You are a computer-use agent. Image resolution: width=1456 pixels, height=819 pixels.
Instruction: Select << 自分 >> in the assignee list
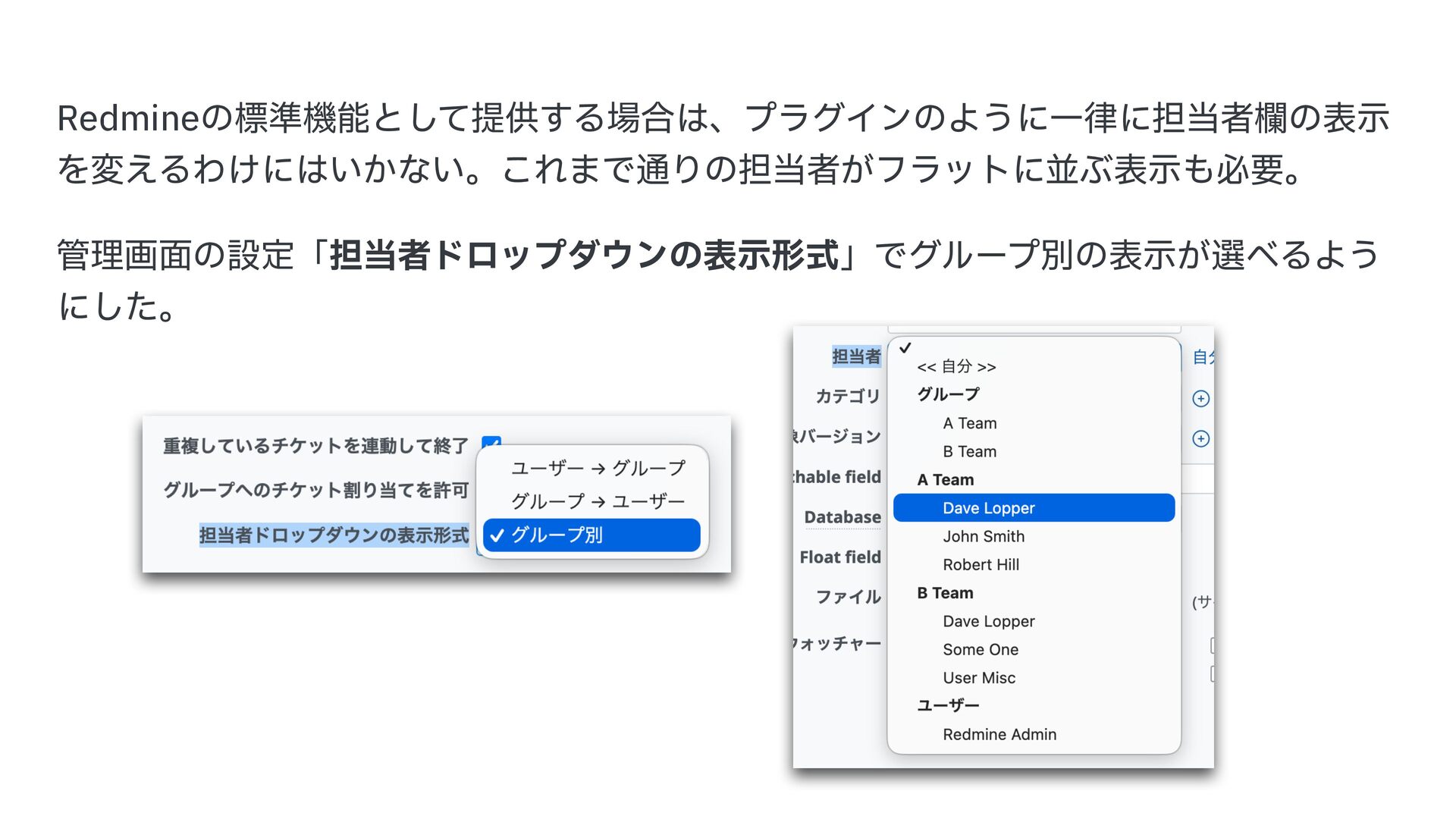click(x=956, y=367)
